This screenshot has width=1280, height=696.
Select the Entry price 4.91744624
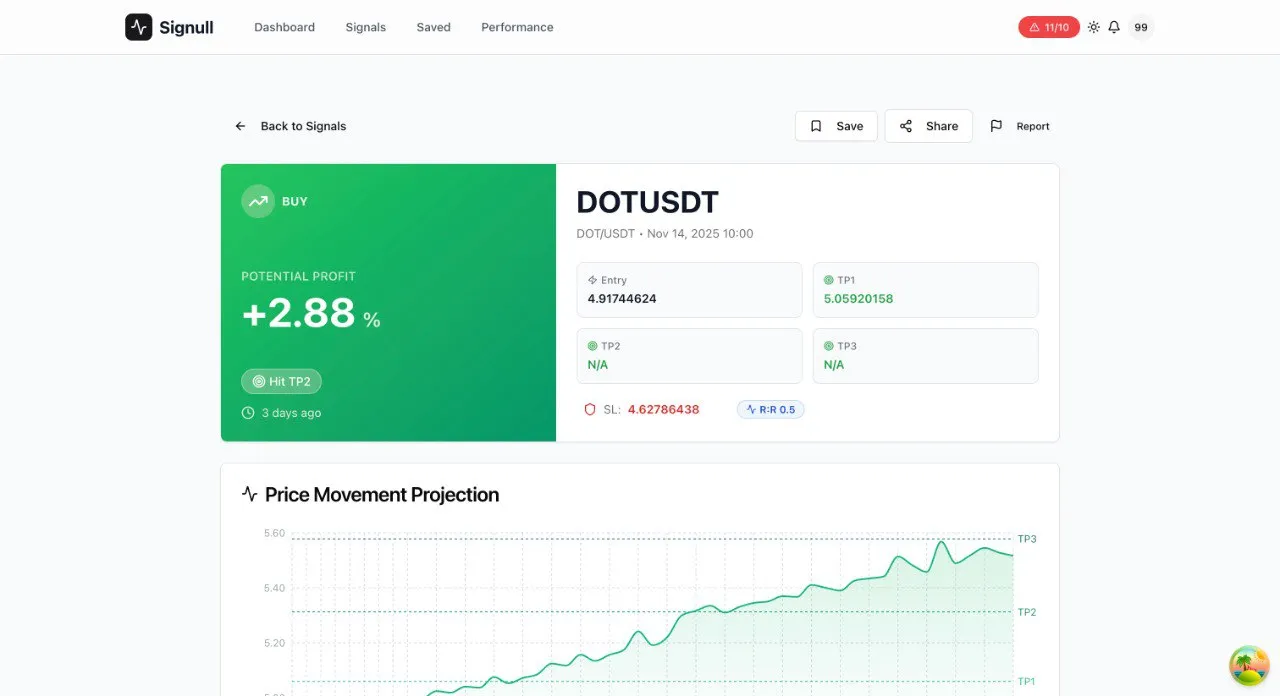[622, 298]
